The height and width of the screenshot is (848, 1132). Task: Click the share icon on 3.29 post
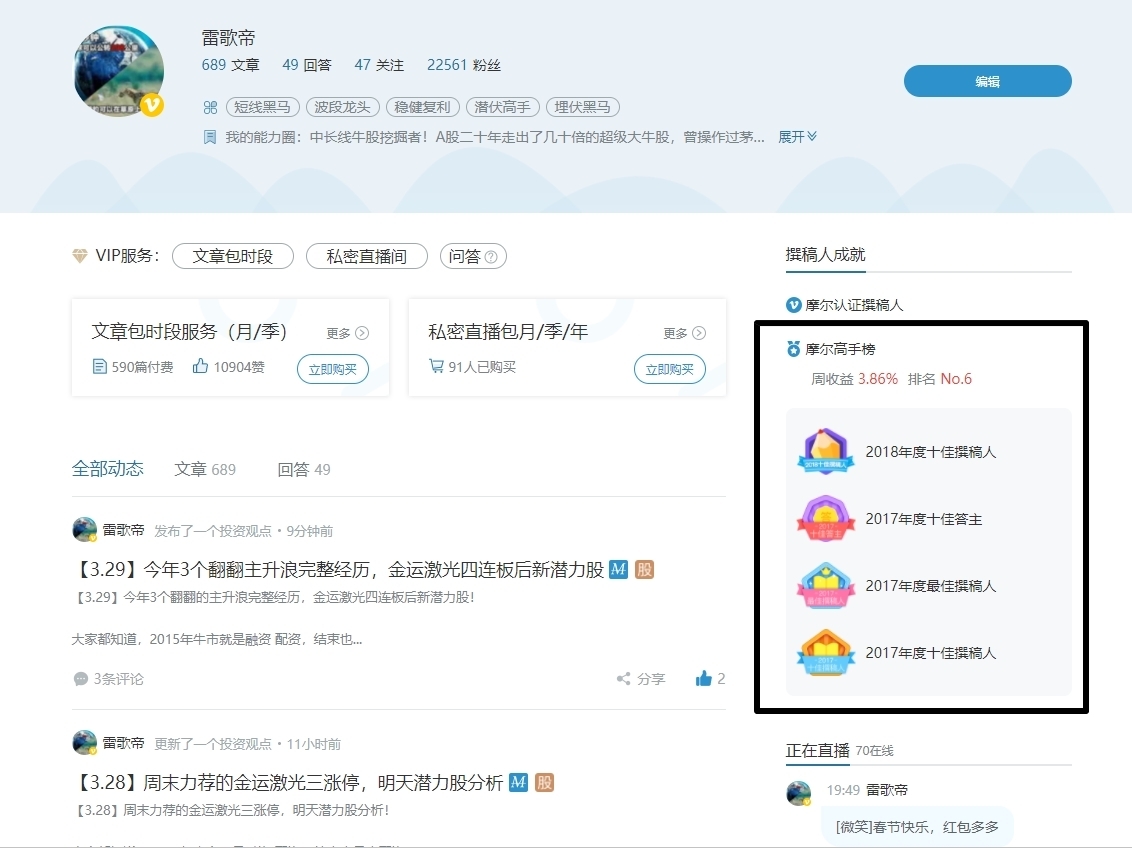[x=624, y=679]
